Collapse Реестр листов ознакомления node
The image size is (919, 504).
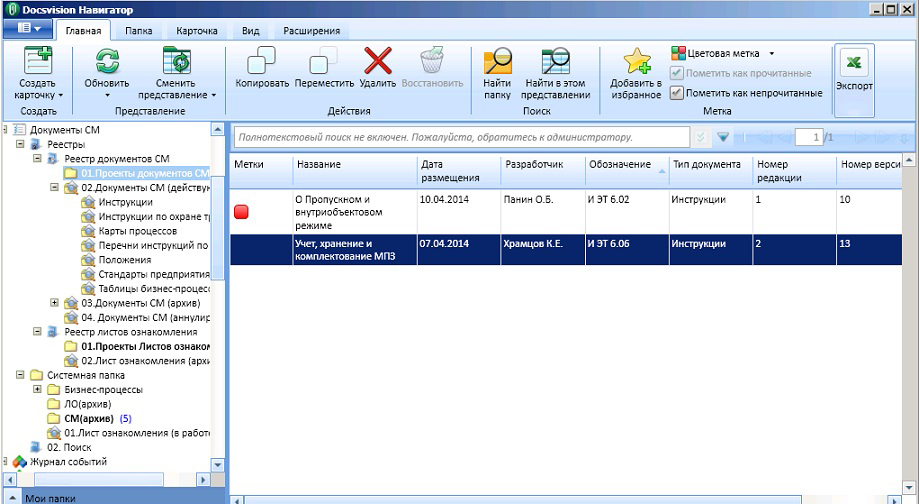[38, 332]
